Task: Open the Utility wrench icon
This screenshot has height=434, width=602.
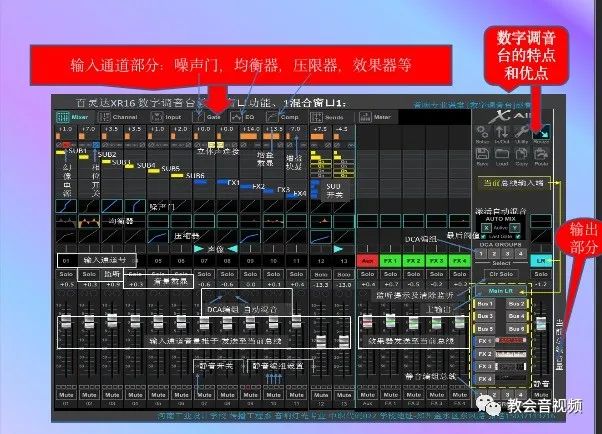Action: tap(522, 134)
